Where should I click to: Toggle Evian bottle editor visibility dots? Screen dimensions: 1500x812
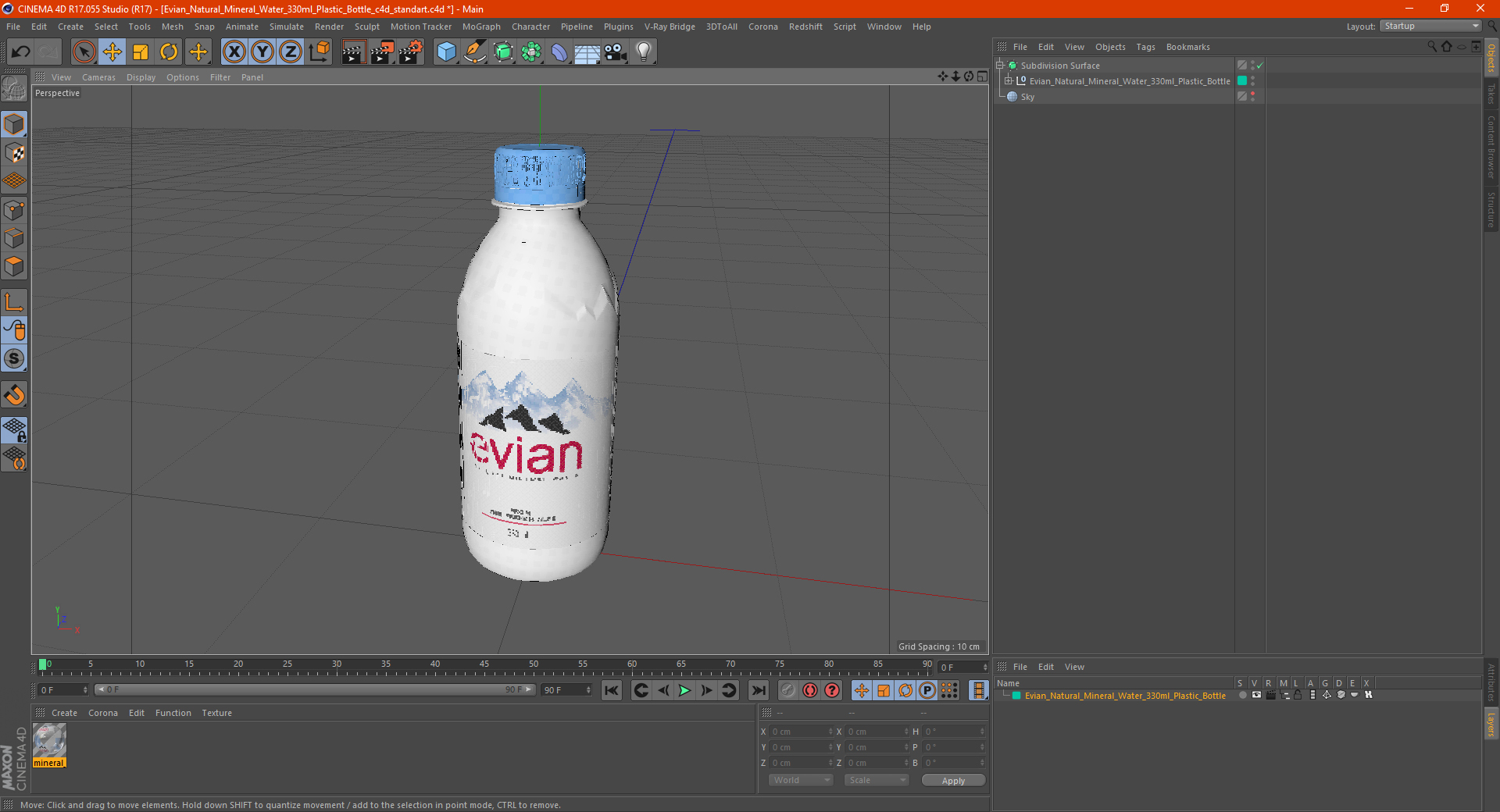coord(1252,81)
